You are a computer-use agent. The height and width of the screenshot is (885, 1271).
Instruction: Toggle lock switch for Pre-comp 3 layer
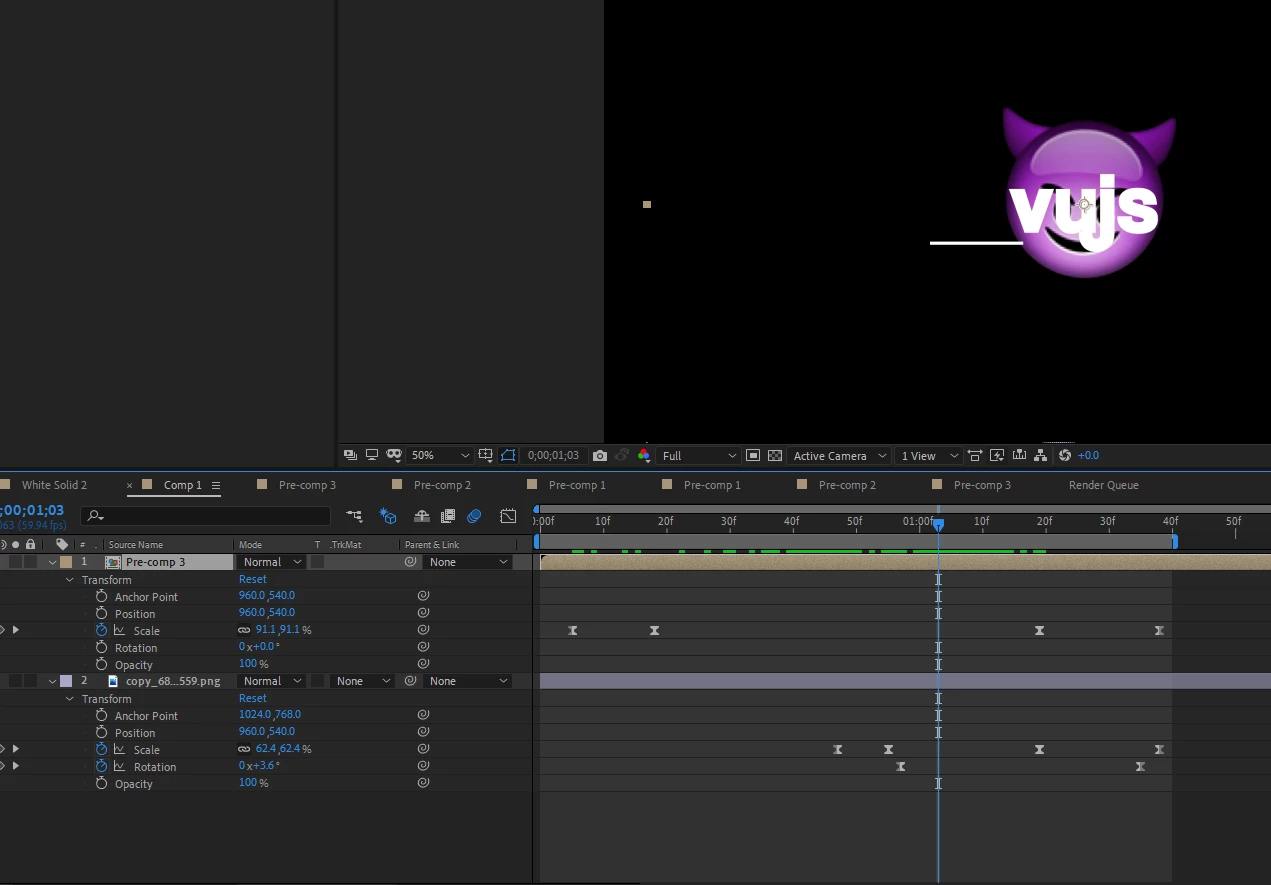coord(31,562)
